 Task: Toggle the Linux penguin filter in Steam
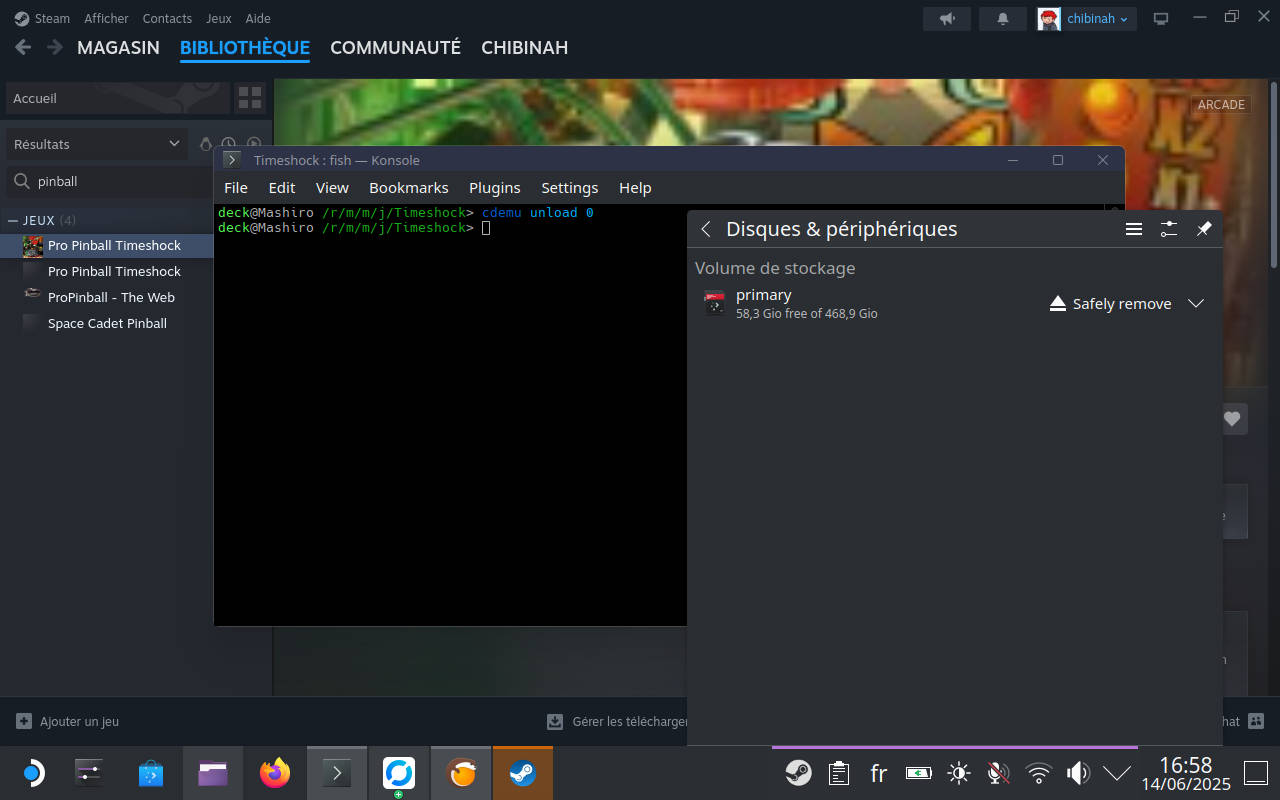point(206,144)
